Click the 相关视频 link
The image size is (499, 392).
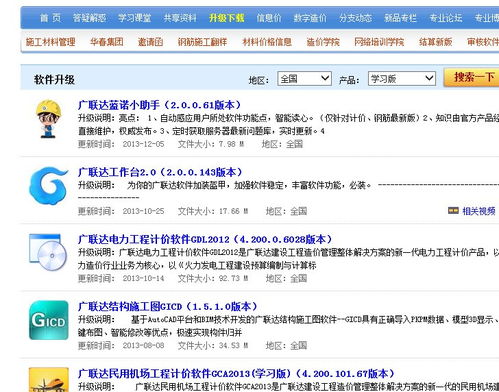coord(479,211)
